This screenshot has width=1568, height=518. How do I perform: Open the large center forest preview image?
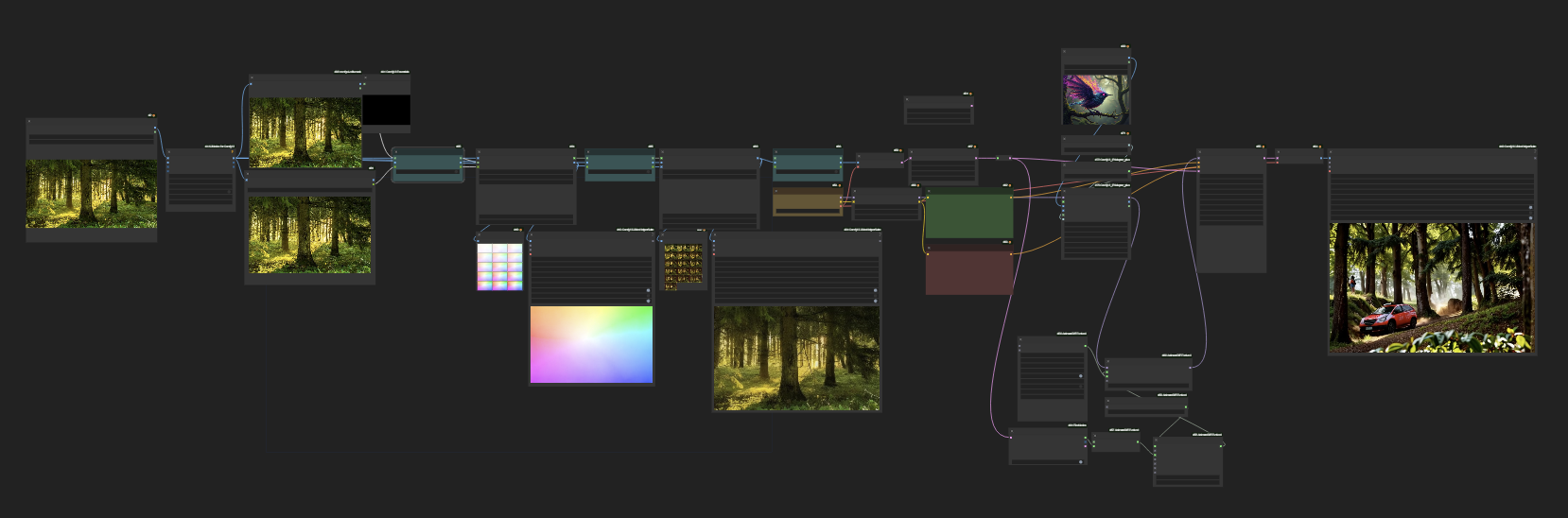coord(796,357)
